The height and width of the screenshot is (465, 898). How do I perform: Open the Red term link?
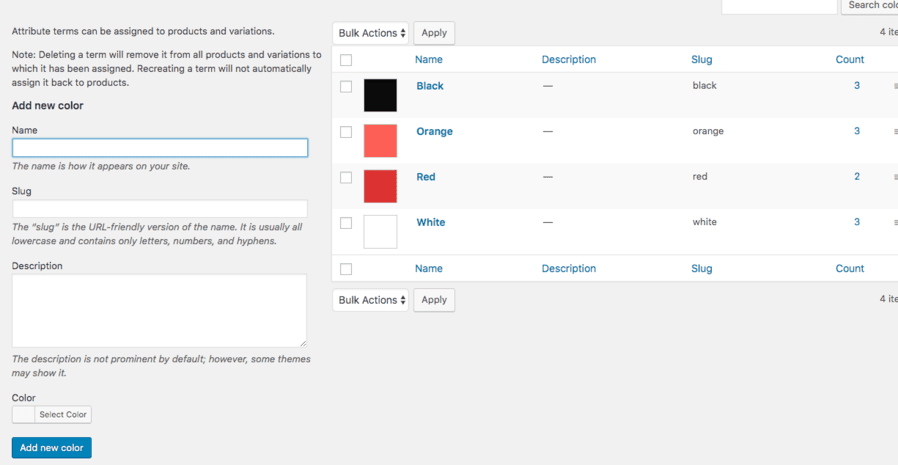click(x=426, y=177)
